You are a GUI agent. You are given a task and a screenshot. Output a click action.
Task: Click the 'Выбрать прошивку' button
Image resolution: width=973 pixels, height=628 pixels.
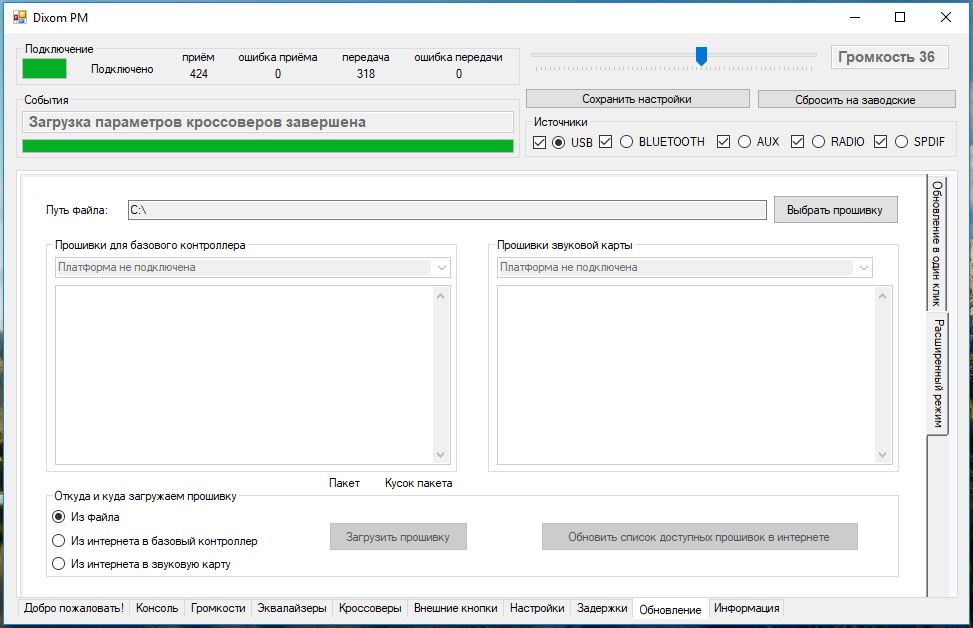pyautogui.click(x=835, y=210)
